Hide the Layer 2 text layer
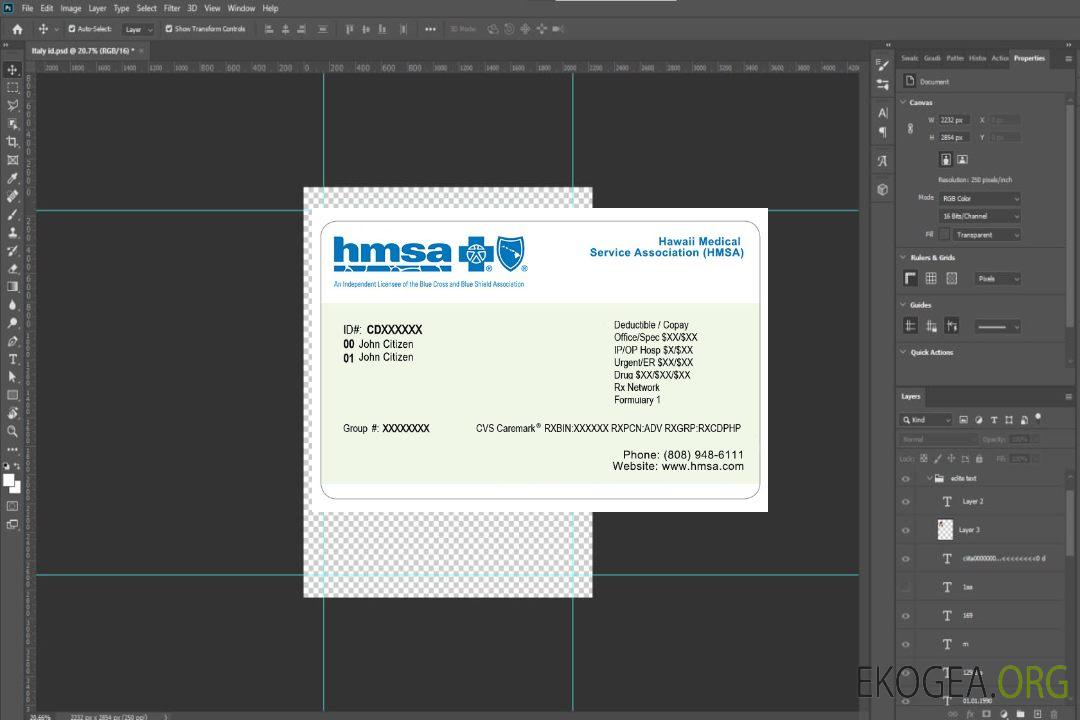This screenshot has width=1080, height=720. 906,502
